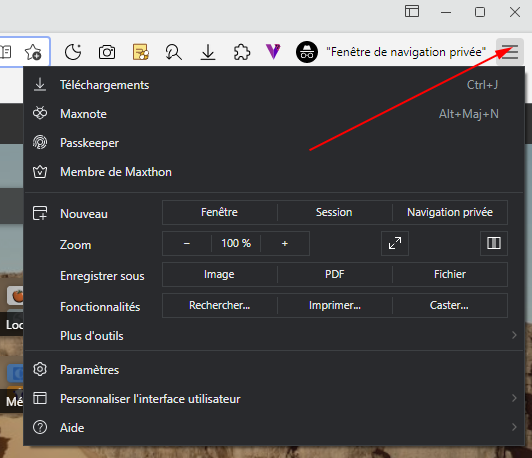
Task: Save the page as Image
Action: [x=220, y=274]
